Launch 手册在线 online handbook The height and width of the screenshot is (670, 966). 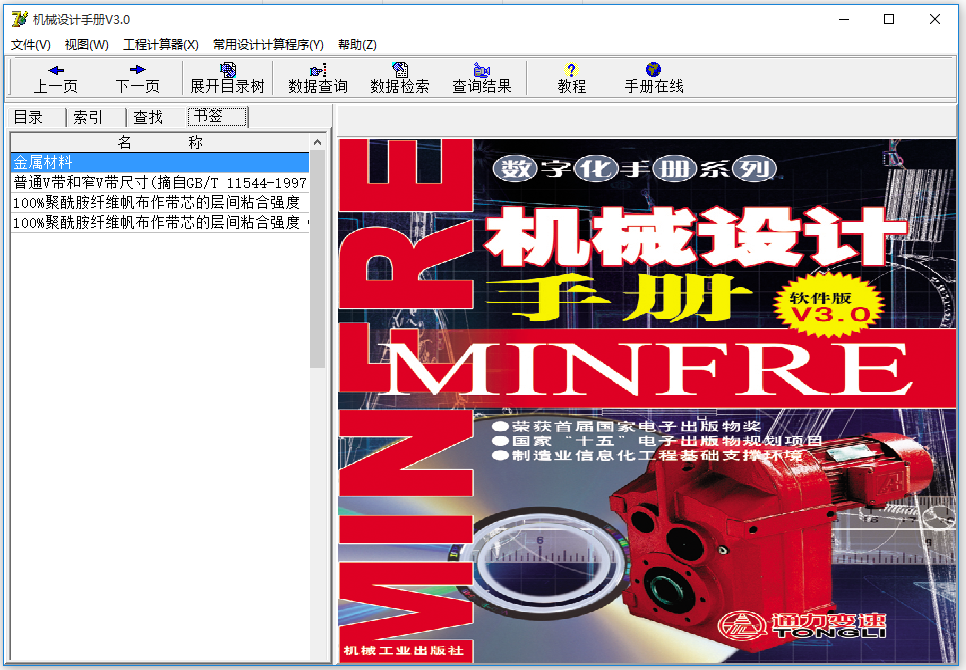point(654,78)
